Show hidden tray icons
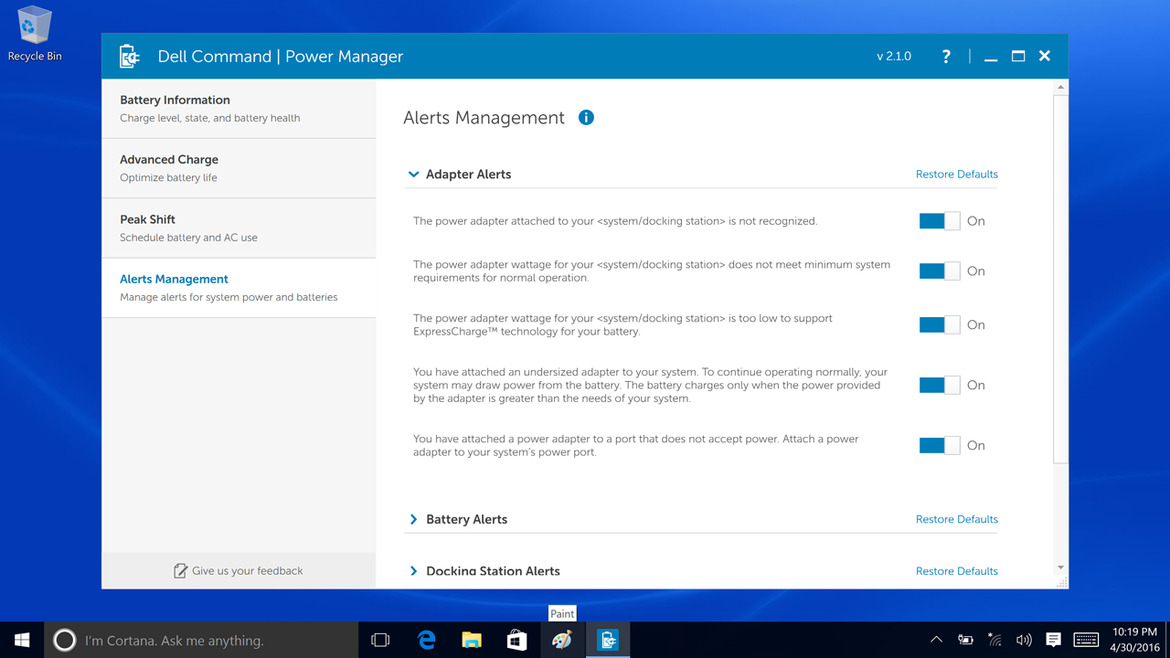The height and width of the screenshot is (658, 1170). pos(936,639)
